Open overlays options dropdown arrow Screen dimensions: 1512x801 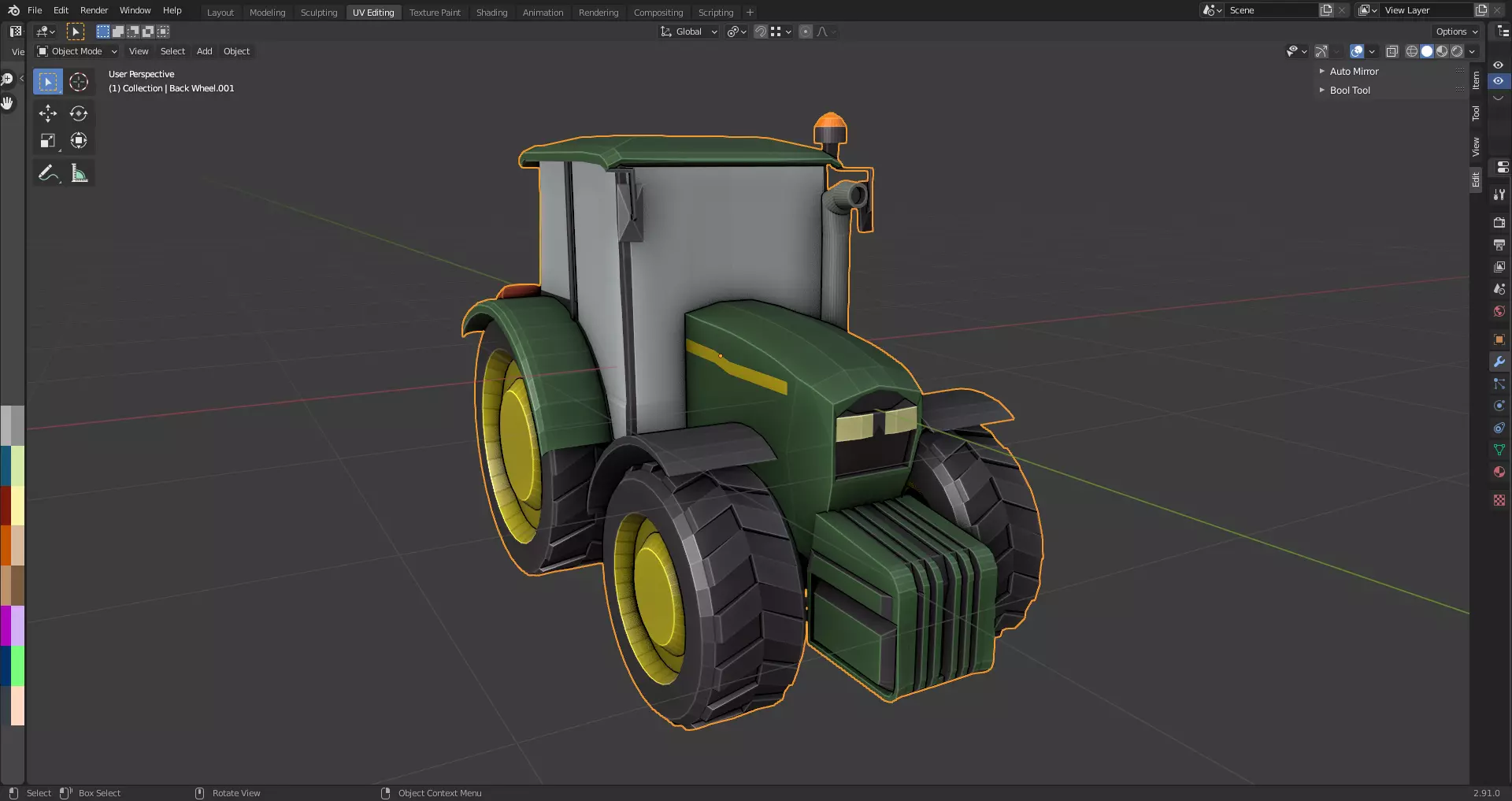(x=1372, y=51)
